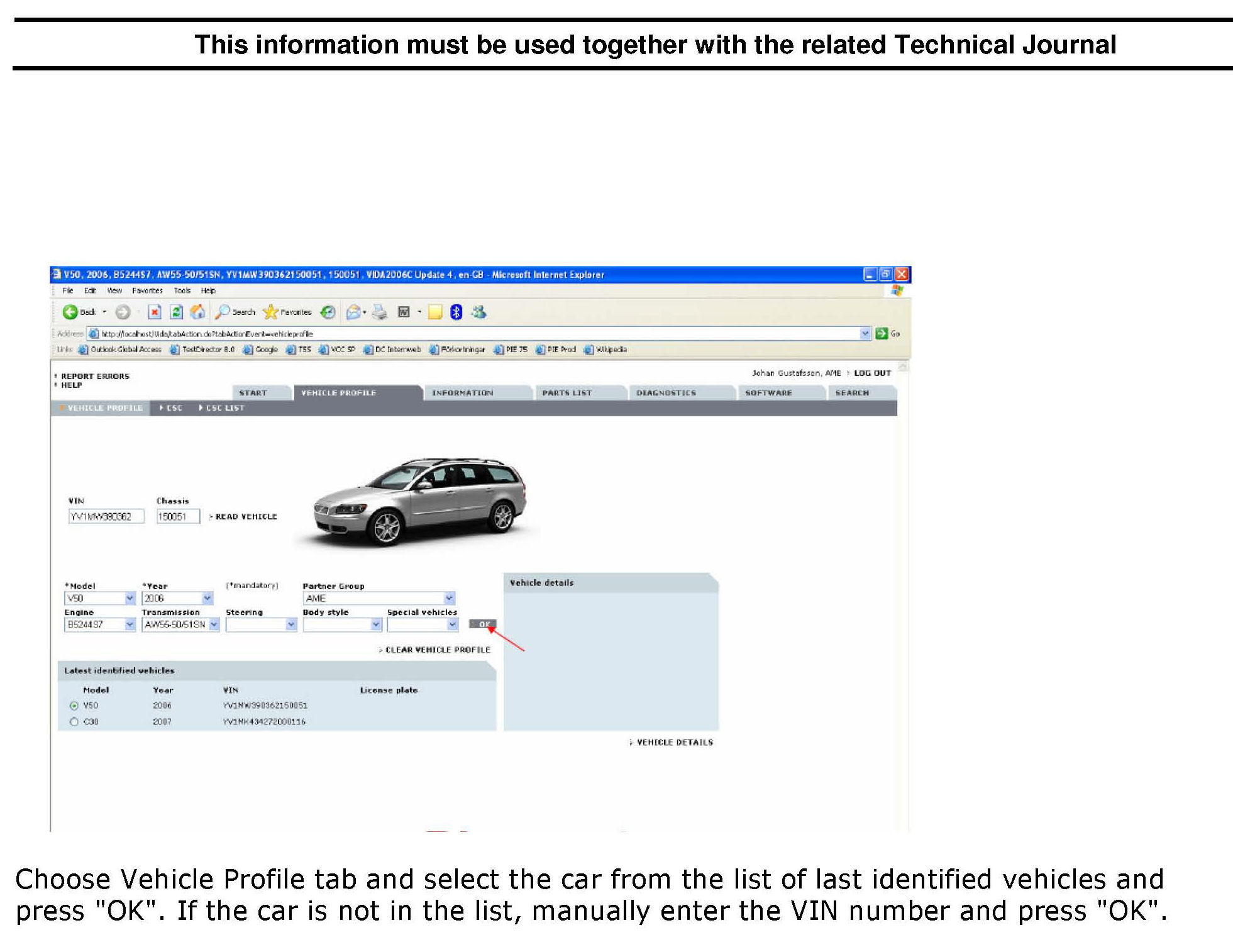Select the V50 radio button

click(74, 706)
